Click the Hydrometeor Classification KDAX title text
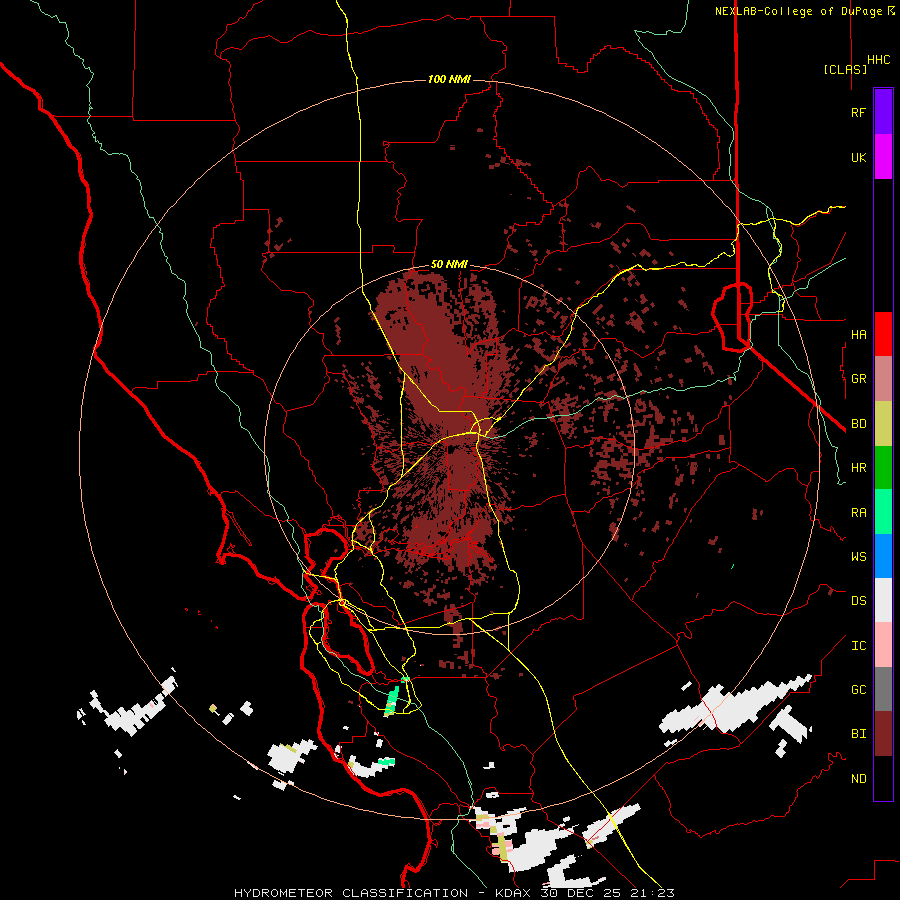Viewport: 900px width, 900px height. tap(455, 893)
